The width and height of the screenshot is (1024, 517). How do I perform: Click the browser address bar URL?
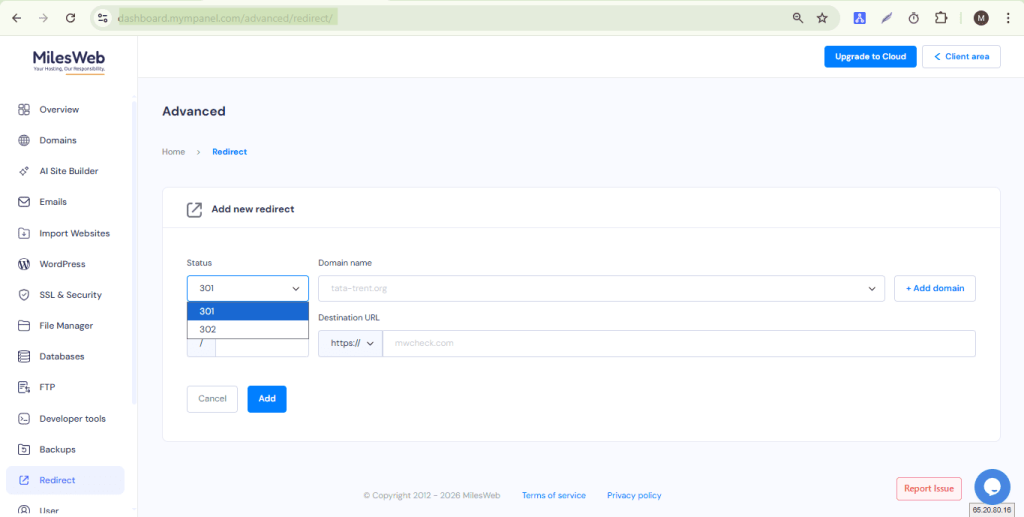click(x=225, y=18)
